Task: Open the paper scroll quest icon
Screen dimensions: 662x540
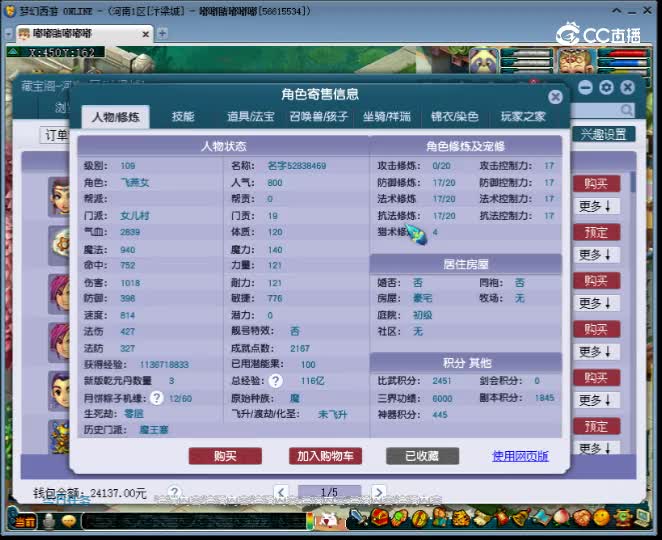Action: pos(482,518)
